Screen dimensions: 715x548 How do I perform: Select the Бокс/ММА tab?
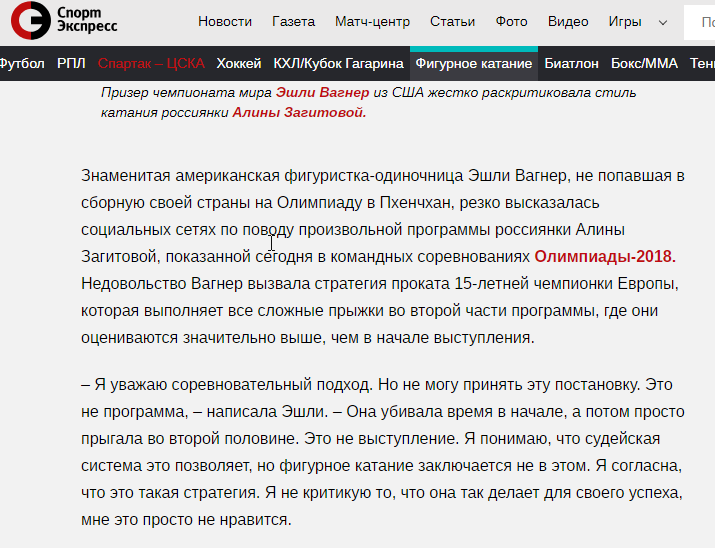click(644, 63)
